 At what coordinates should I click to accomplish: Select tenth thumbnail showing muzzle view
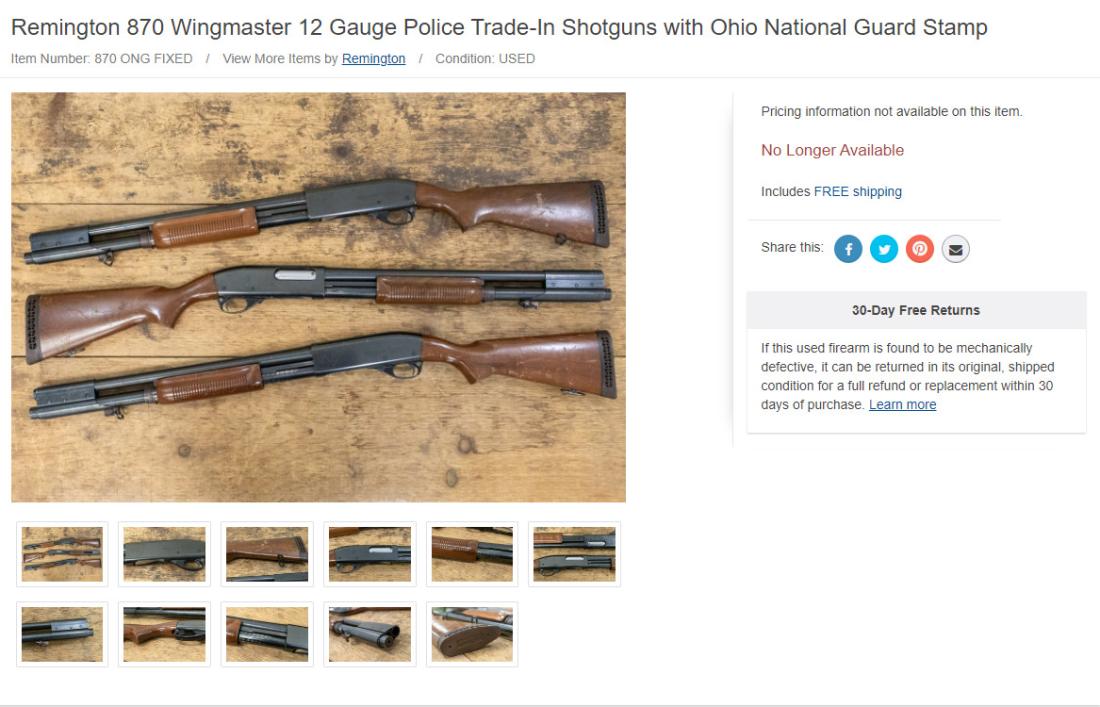(x=370, y=634)
